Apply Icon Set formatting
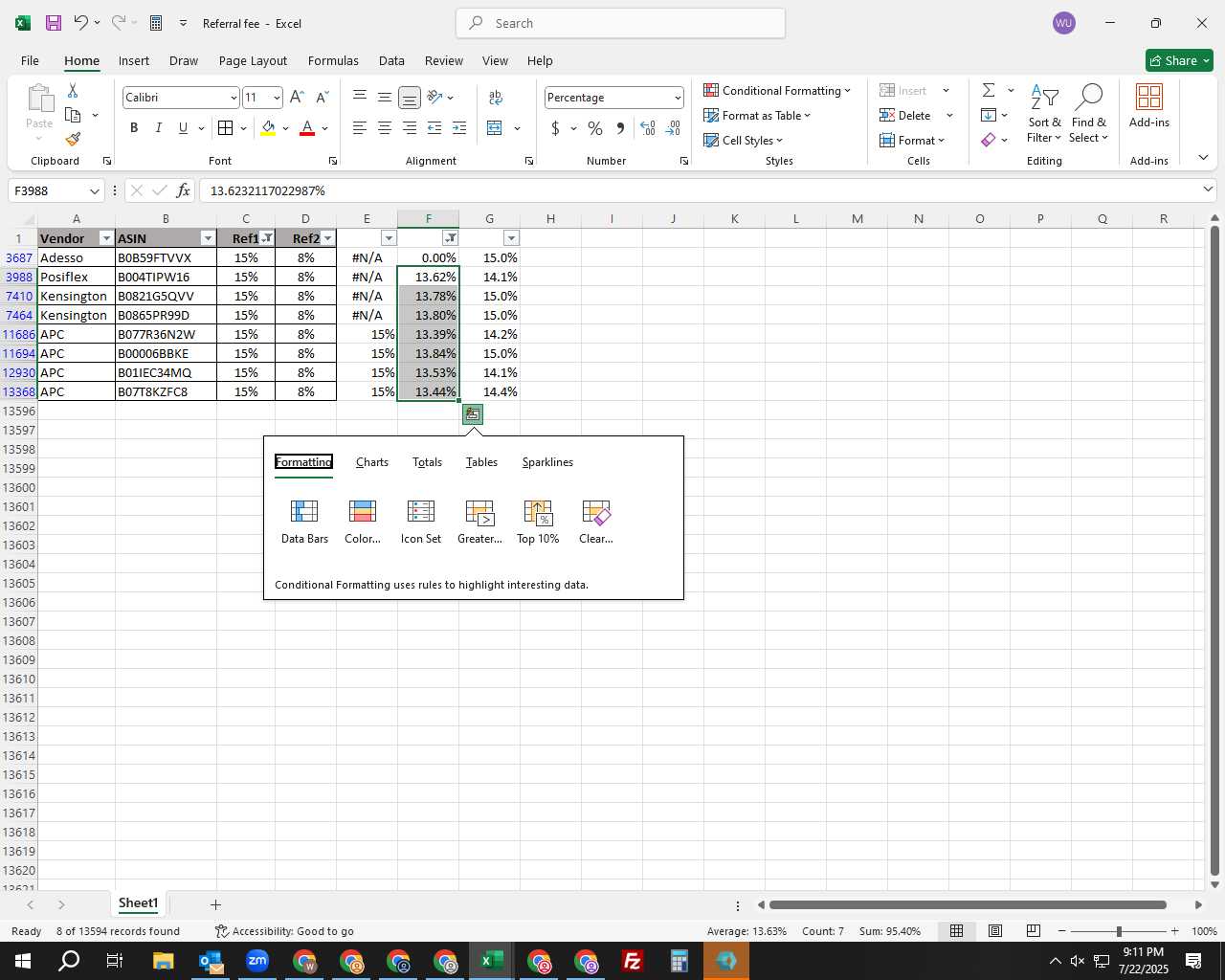 [421, 522]
